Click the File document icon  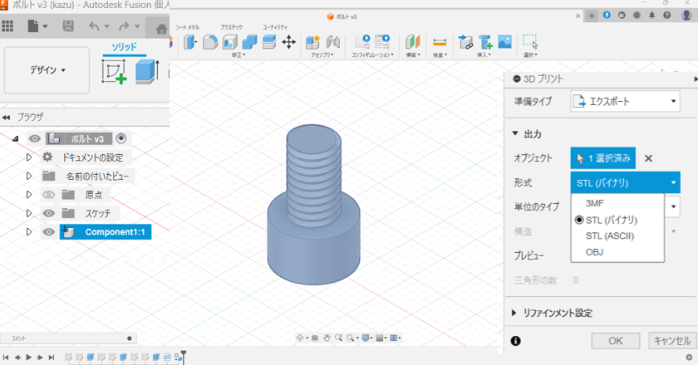click(33, 26)
